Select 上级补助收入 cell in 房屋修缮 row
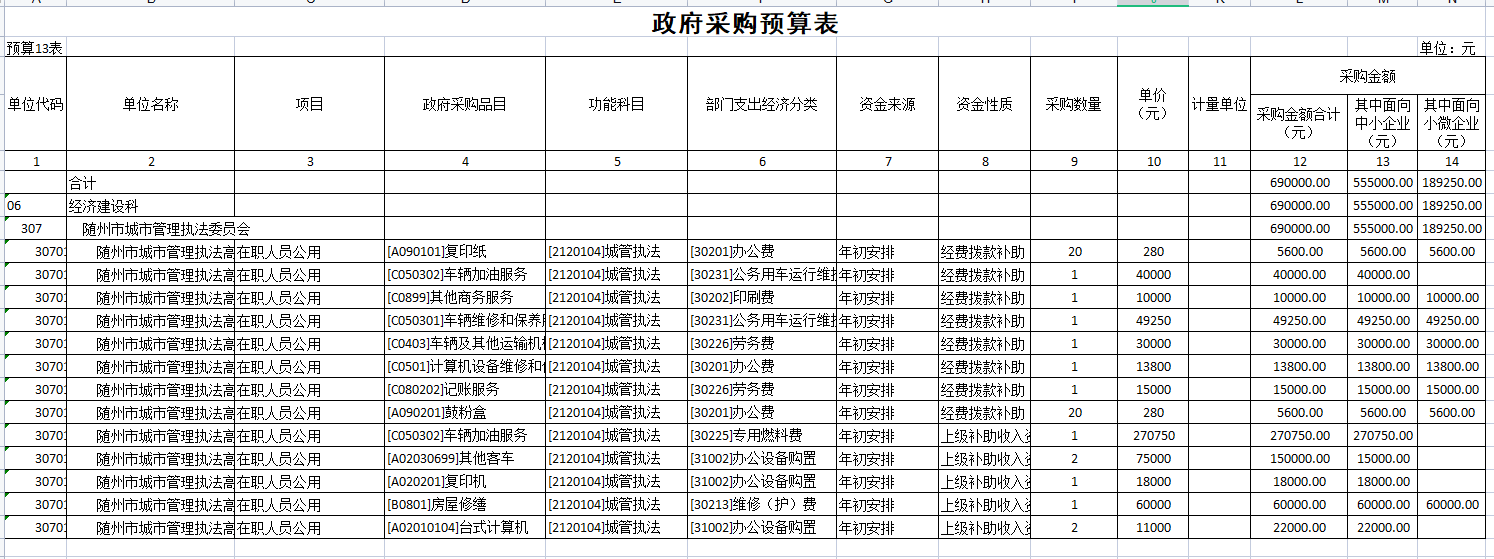The image size is (1494, 559). pyautogui.click(x=984, y=505)
